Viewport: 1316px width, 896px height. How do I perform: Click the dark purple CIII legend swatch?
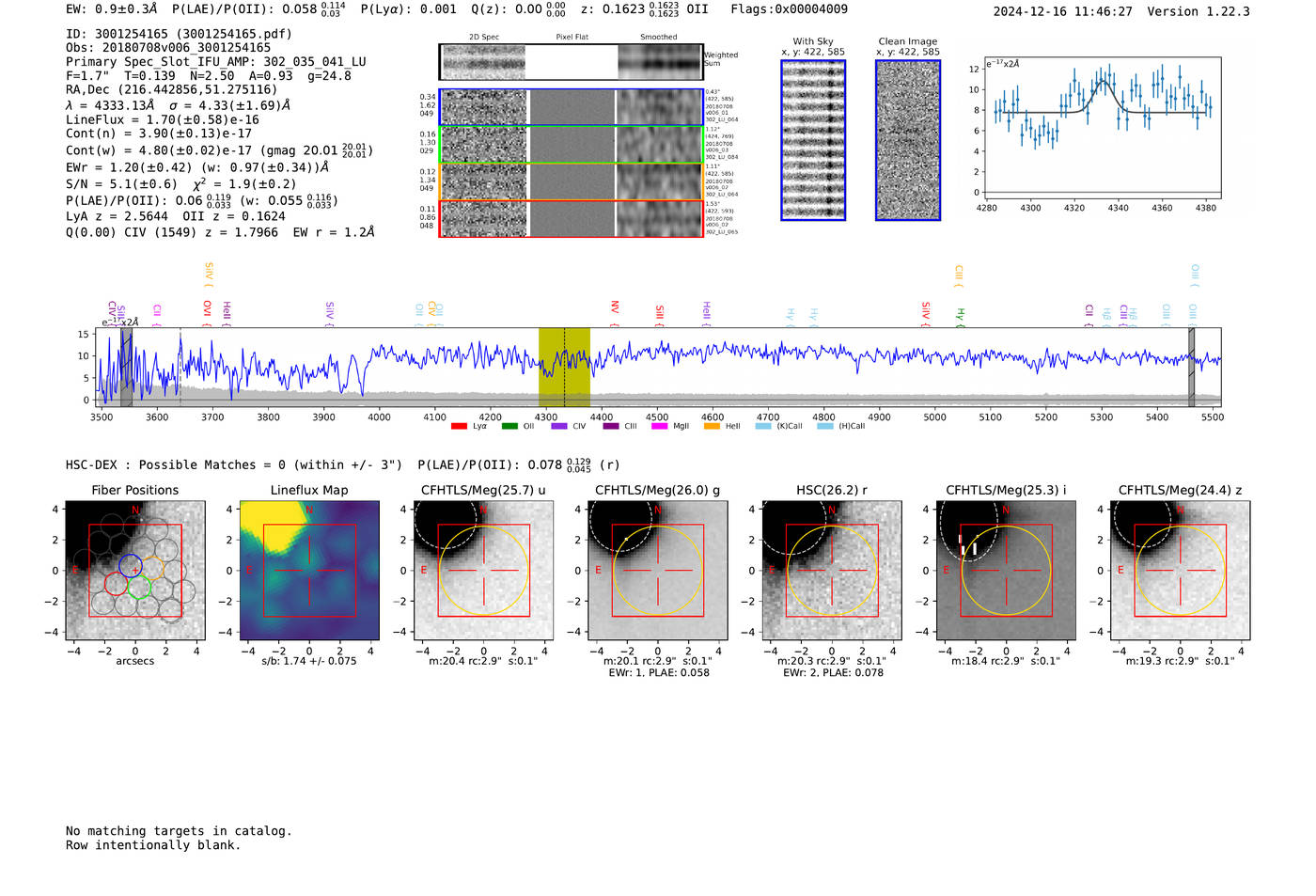(x=611, y=426)
